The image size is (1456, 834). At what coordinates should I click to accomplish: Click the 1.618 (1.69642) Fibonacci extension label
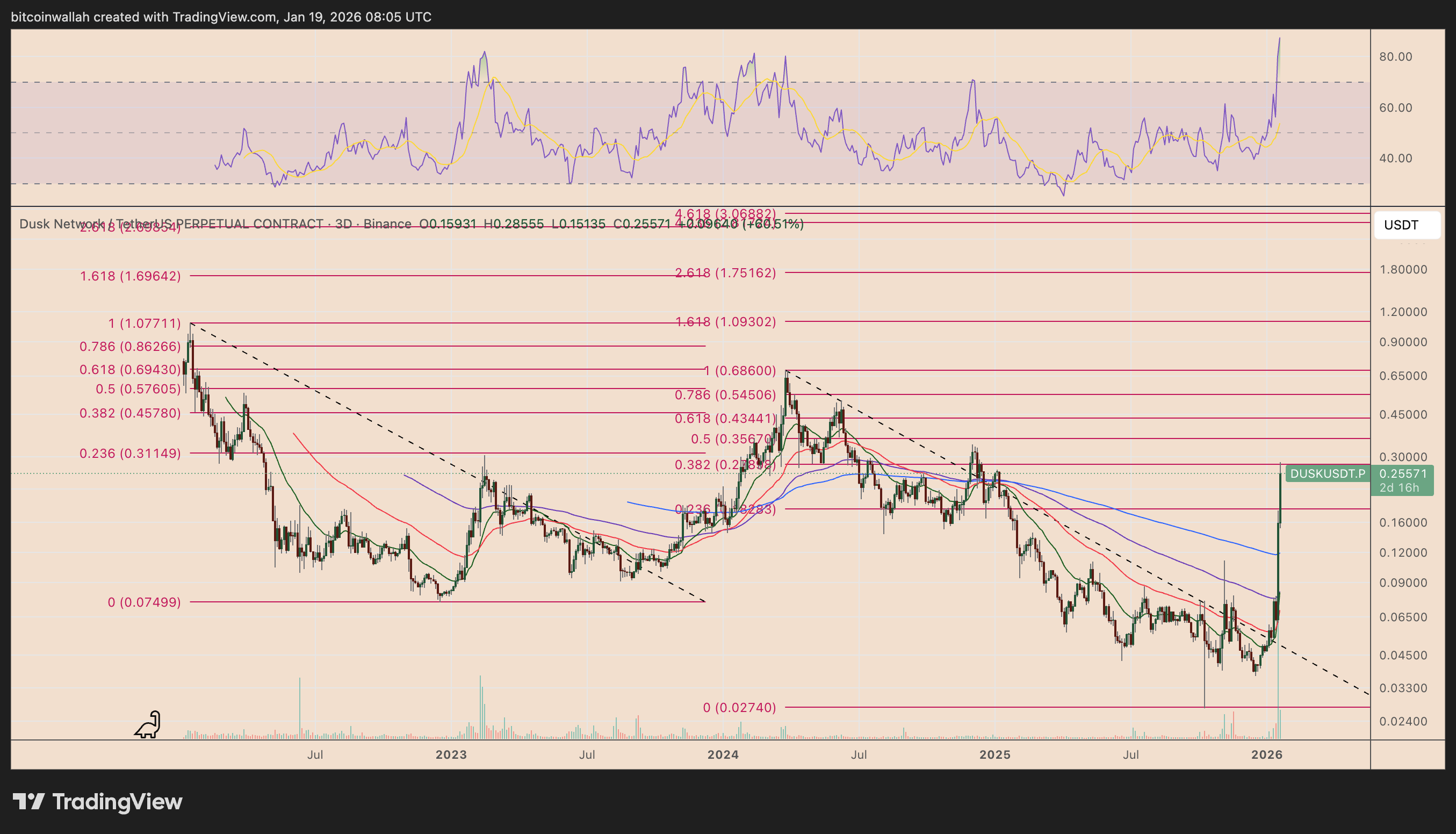[x=130, y=276]
